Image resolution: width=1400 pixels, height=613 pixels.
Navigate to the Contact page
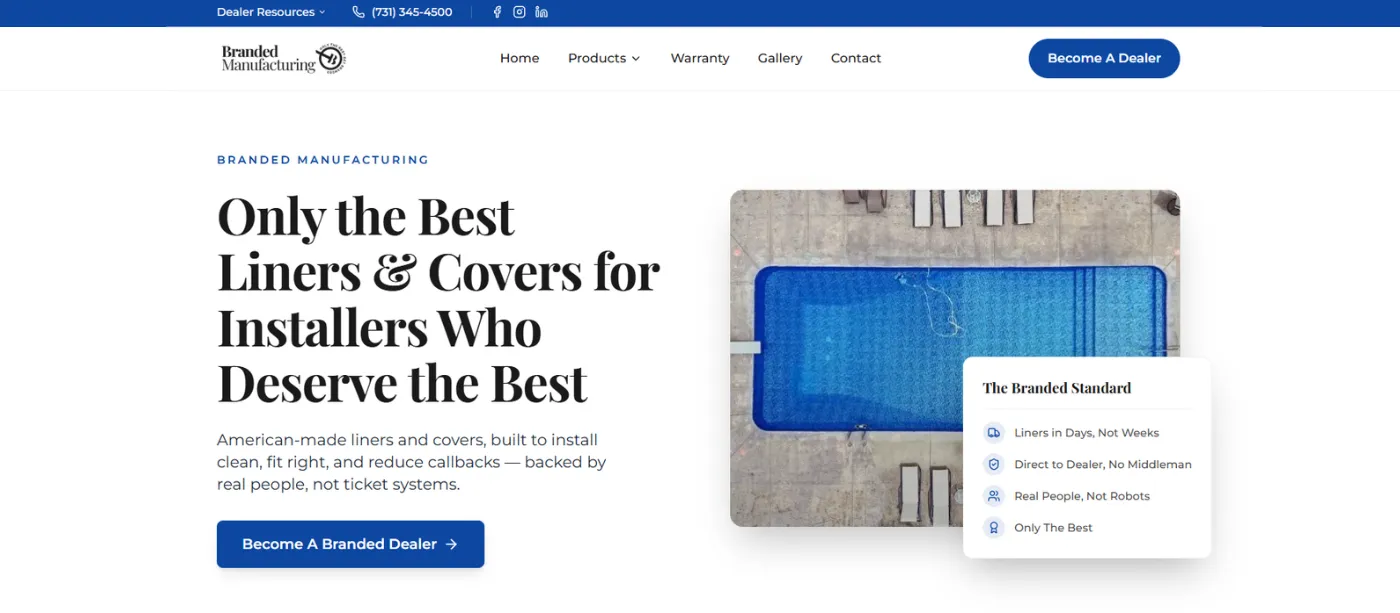pyautogui.click(x=855, y=58)
